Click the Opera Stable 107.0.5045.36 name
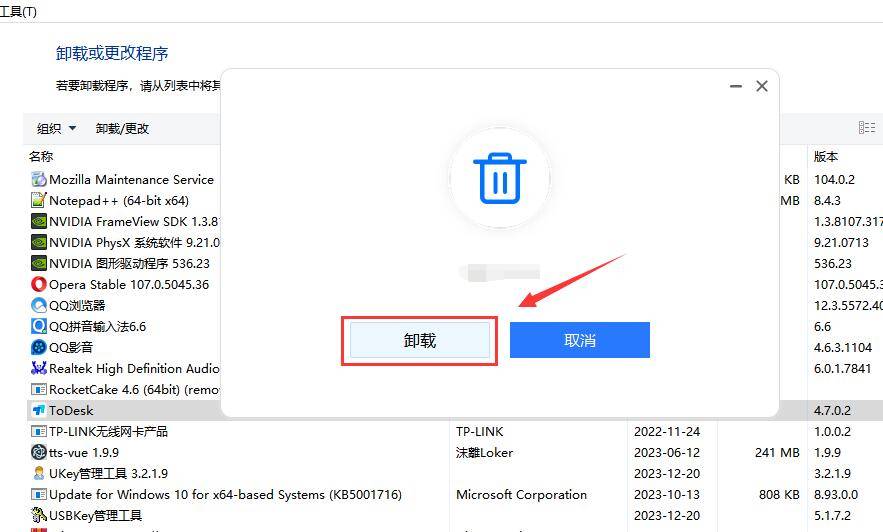The width and height of the screenshot is (883, 532). 129,284
